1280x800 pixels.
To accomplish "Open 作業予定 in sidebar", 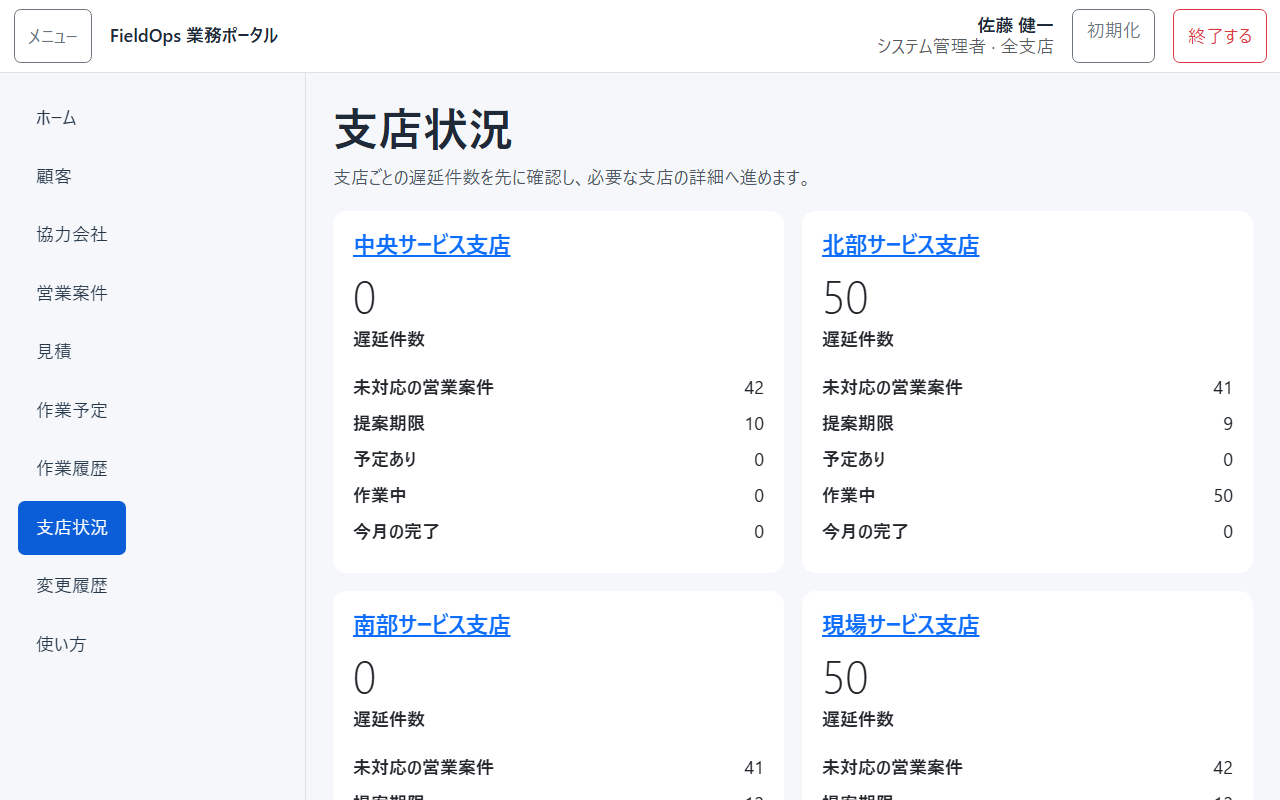I will (72, 410).
